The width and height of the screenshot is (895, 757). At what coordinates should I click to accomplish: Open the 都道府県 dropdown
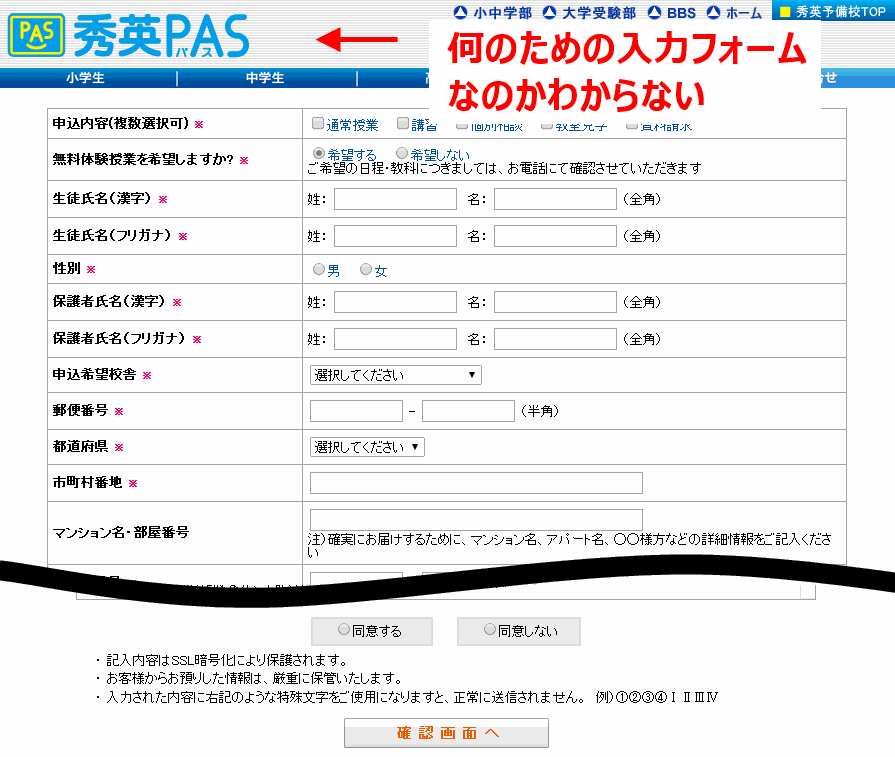coord(367,447)
